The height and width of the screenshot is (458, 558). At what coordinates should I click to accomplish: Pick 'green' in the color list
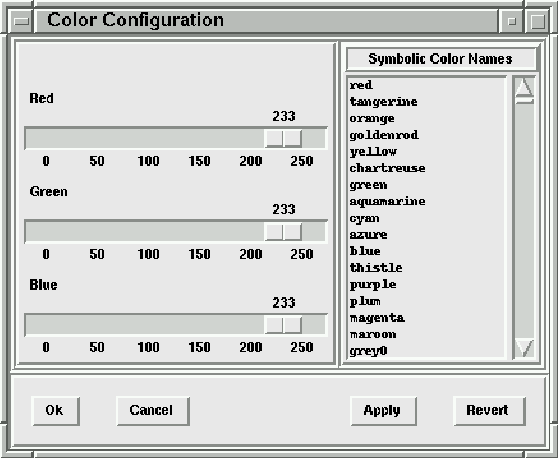(x=426, y=185)
